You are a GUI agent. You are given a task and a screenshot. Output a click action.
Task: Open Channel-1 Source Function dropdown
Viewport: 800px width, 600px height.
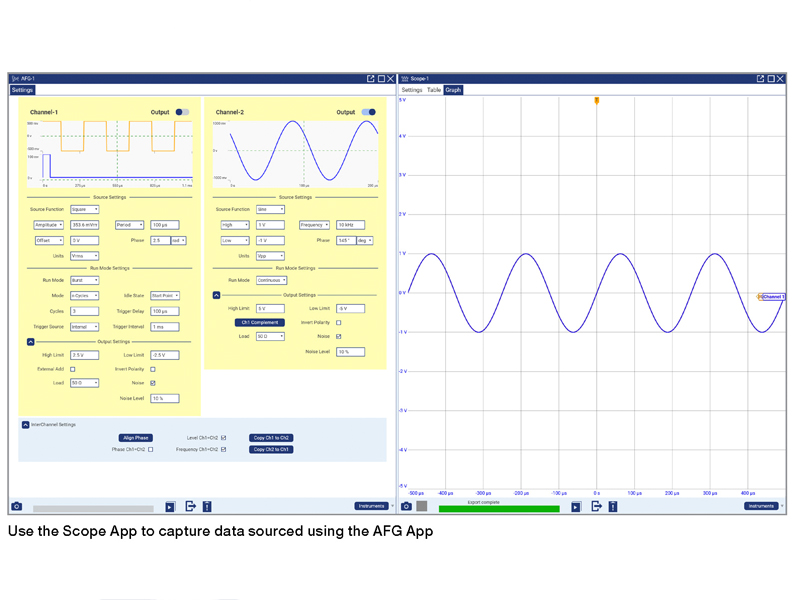(84, 210)
